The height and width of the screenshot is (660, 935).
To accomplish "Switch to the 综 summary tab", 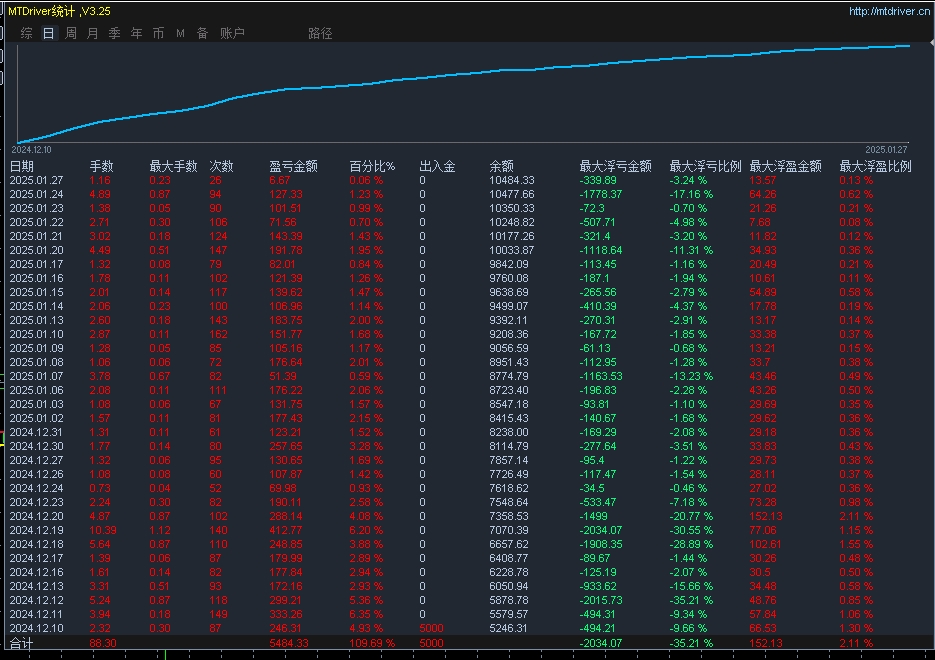I will tap(26, 33).
